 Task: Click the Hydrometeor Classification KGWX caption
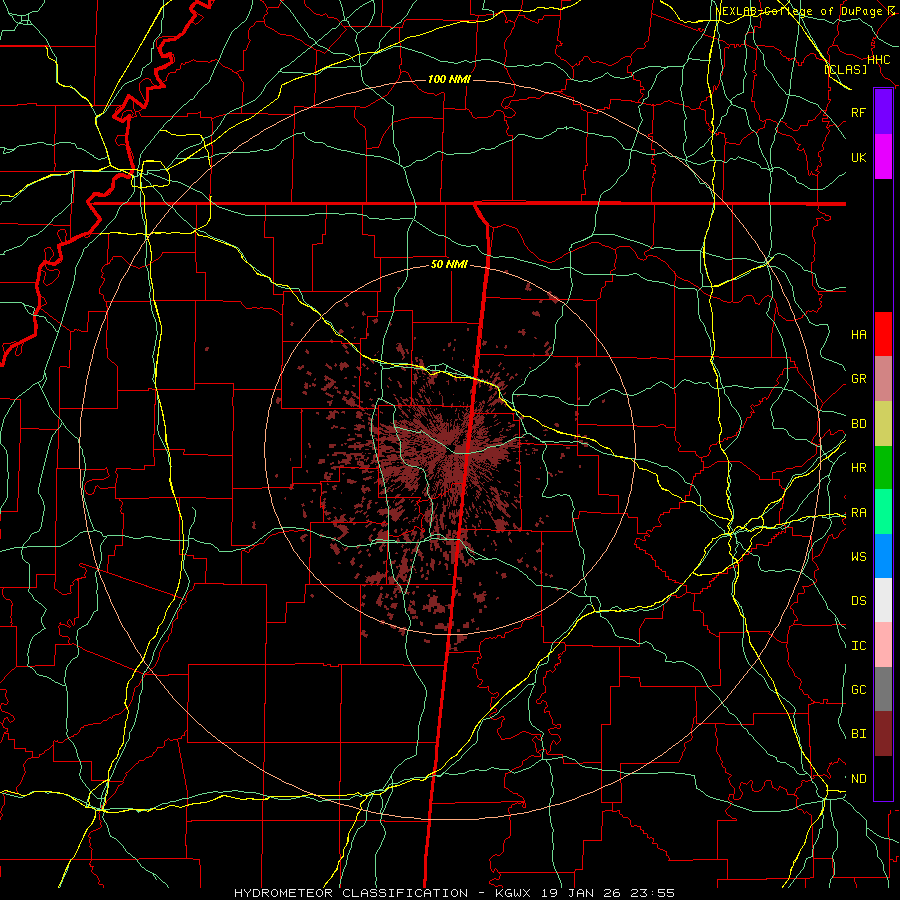point(454,893)
